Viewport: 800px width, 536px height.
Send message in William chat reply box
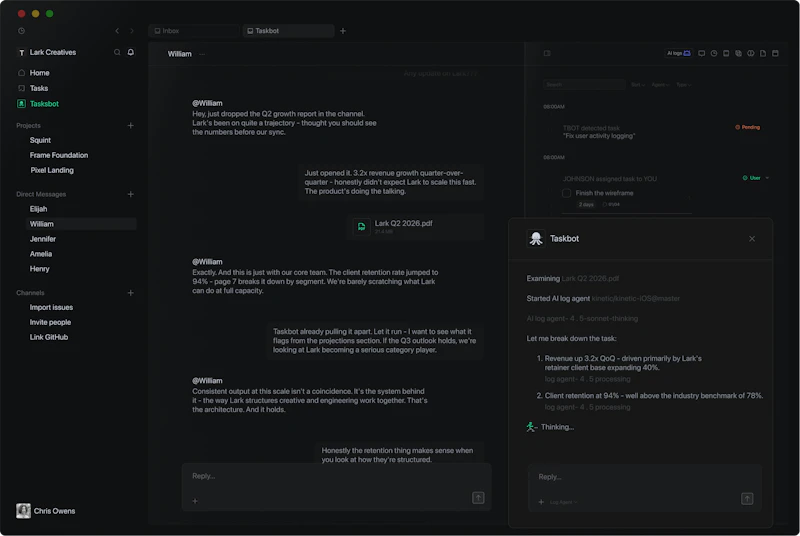(478, 498)
